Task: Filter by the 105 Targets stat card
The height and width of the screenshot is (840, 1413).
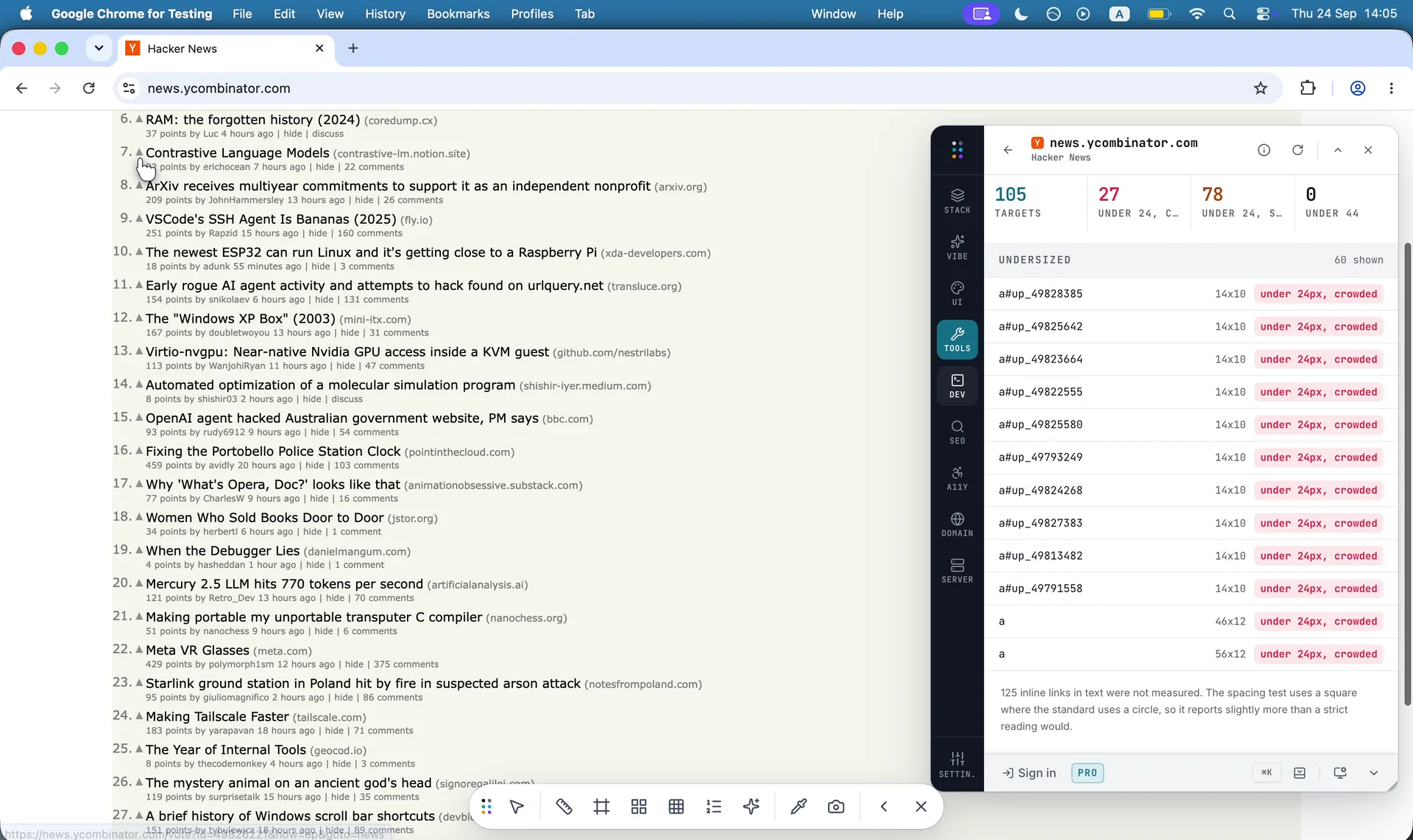Action: 1035,202
